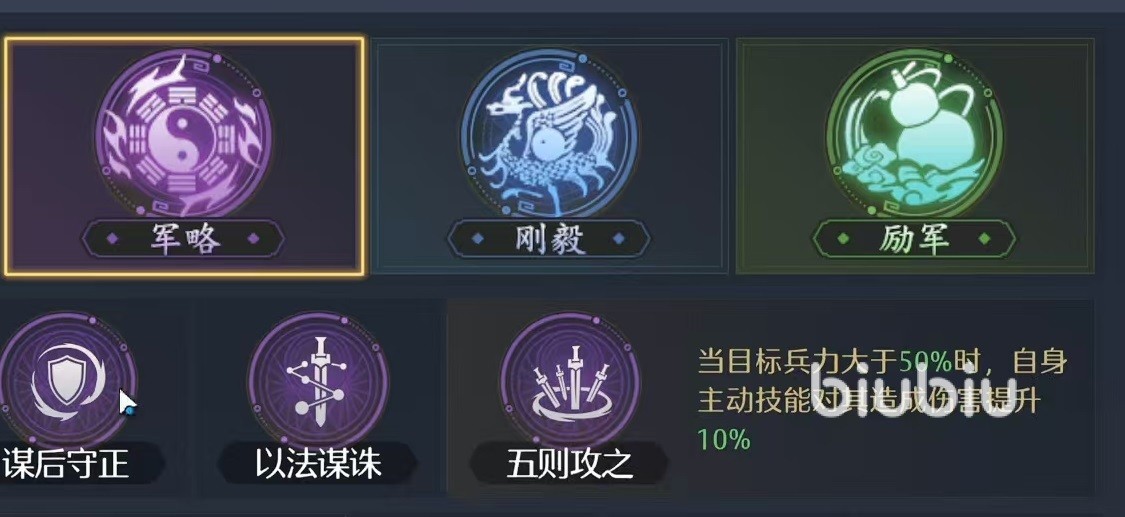Click the blue diamond right of 刚毅

[x=619, y=239]
